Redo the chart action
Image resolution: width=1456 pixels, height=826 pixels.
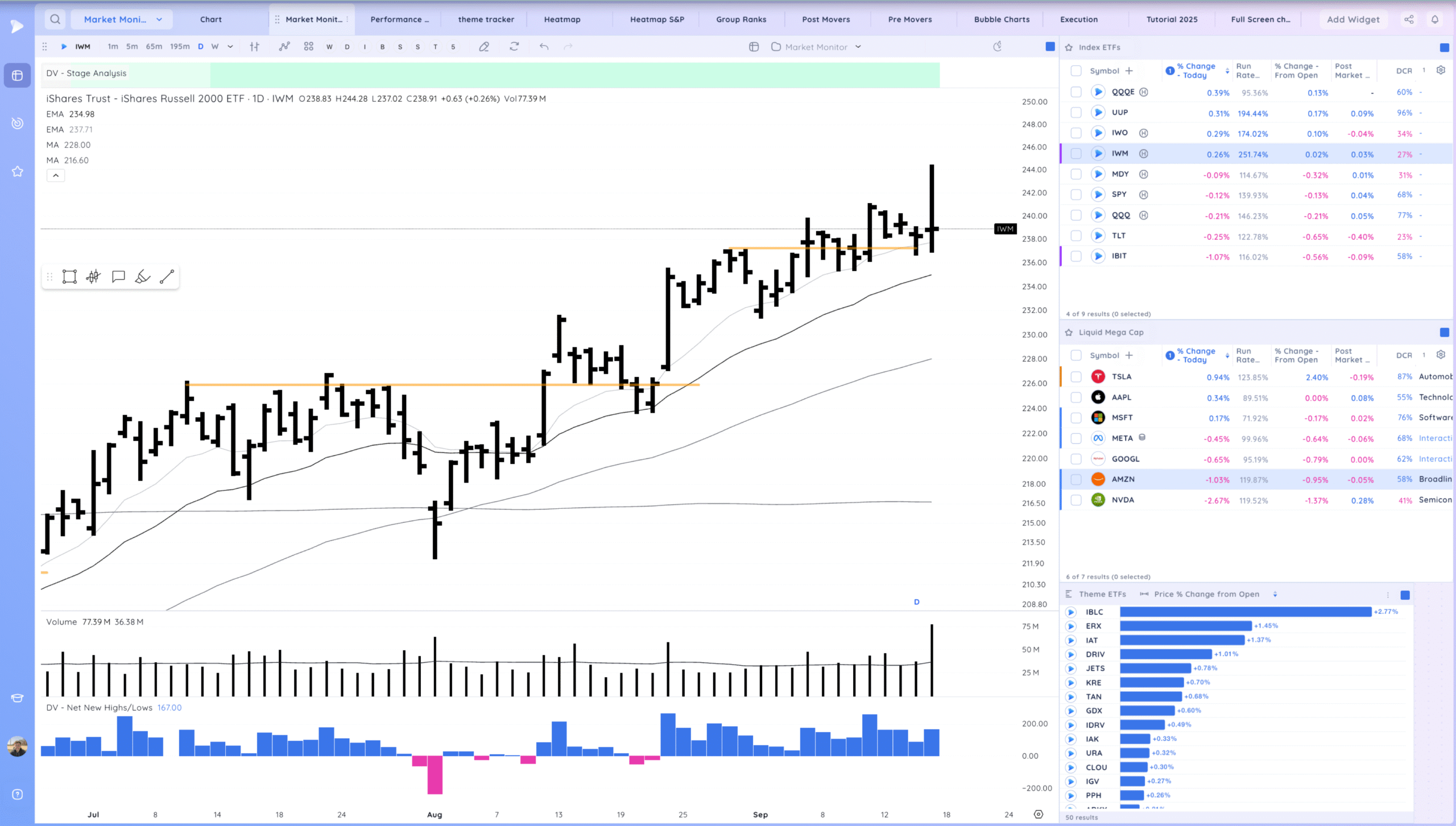coord(568,47)
